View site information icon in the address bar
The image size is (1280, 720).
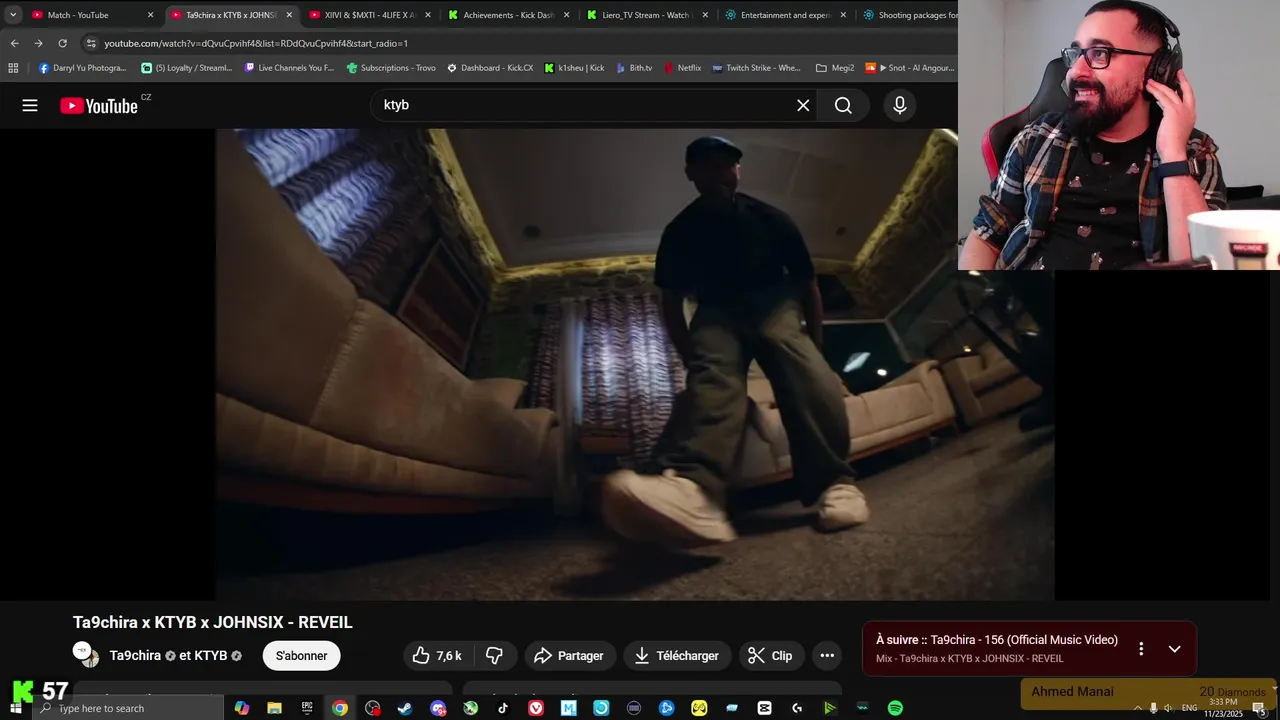pos(91,43)
